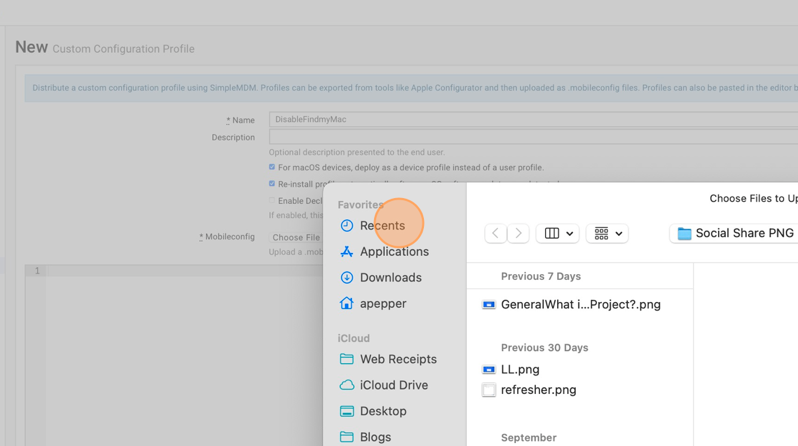Click the Social Share PNG folder icon
The height and width of the screenshot is (446, 798).
[685, 233]
